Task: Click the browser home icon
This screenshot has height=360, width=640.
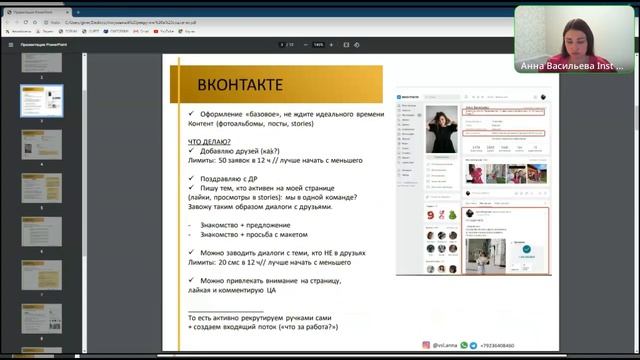Action: pyautogui.click(x=36, y=22)
